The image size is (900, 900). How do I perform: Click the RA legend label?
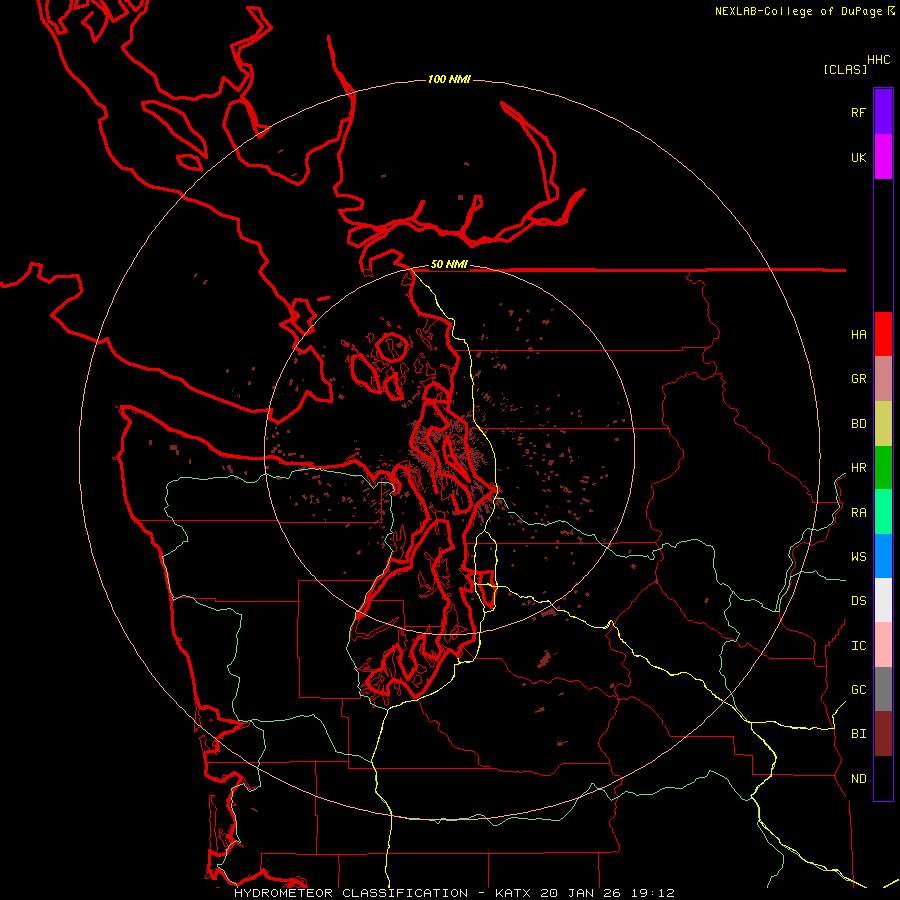(858, 513)
